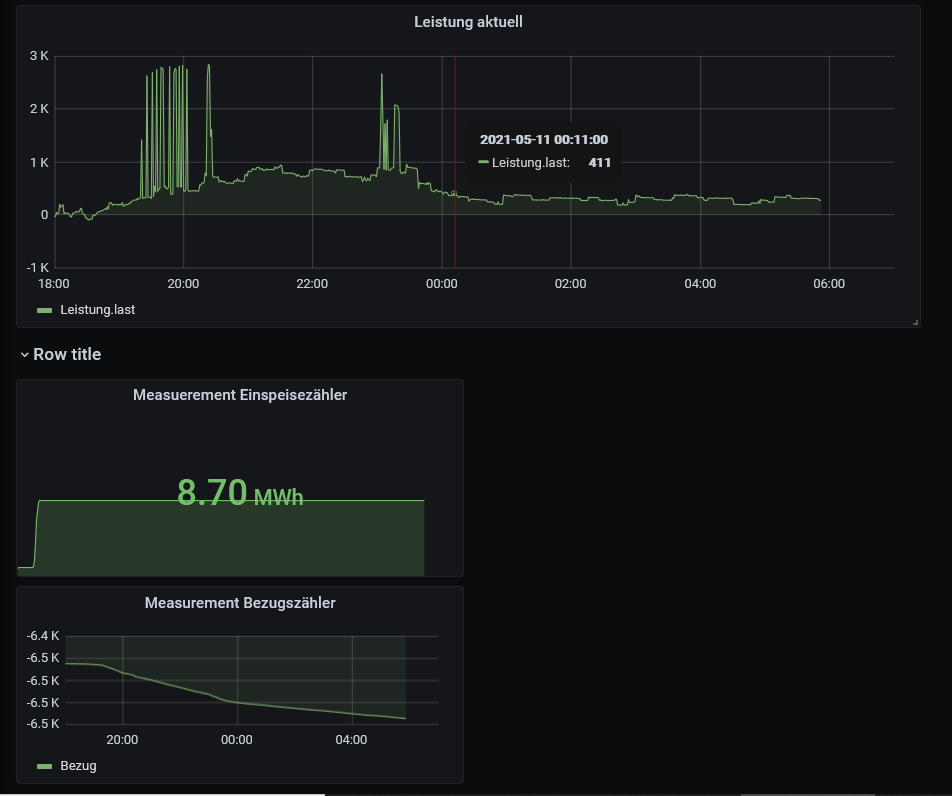952x796 pixels.
Task: Click the 00:00 x-axis label under Leistung aktuell
Action: tap(442, 284)
